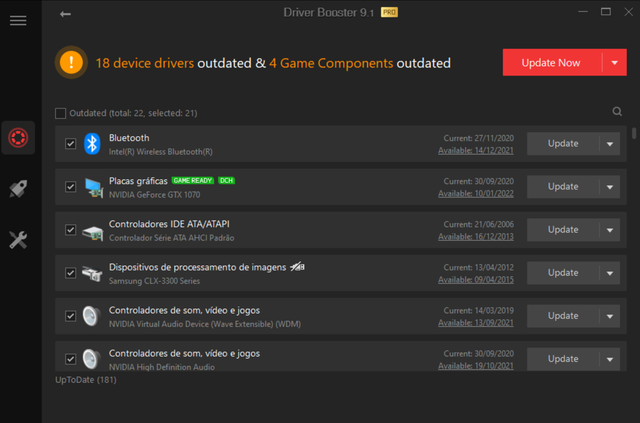Toggle the Outdated select-all checkbox

(x=60, y=113)
